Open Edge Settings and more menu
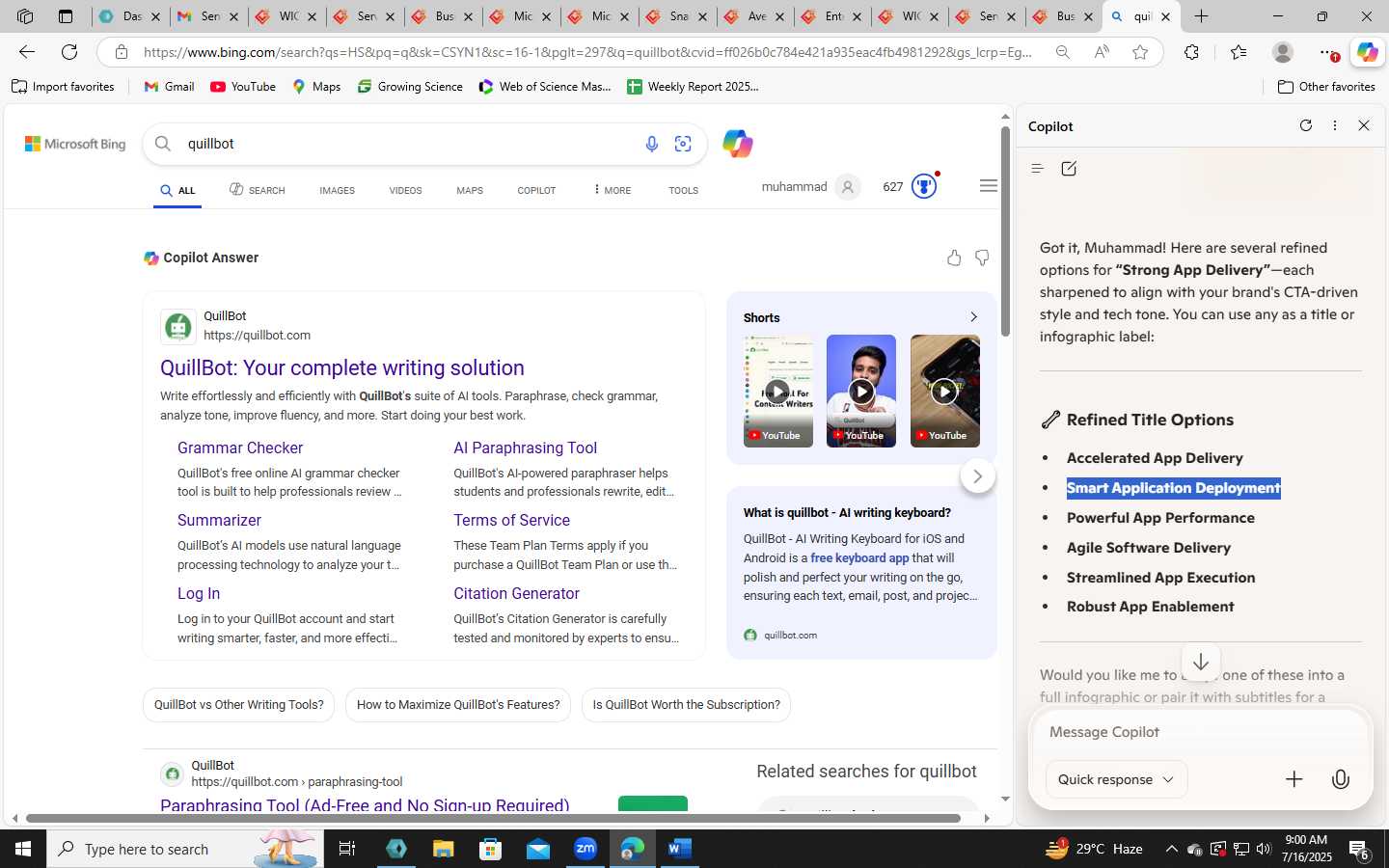This screenshot has height=868, width=1389. point(1328,52)
